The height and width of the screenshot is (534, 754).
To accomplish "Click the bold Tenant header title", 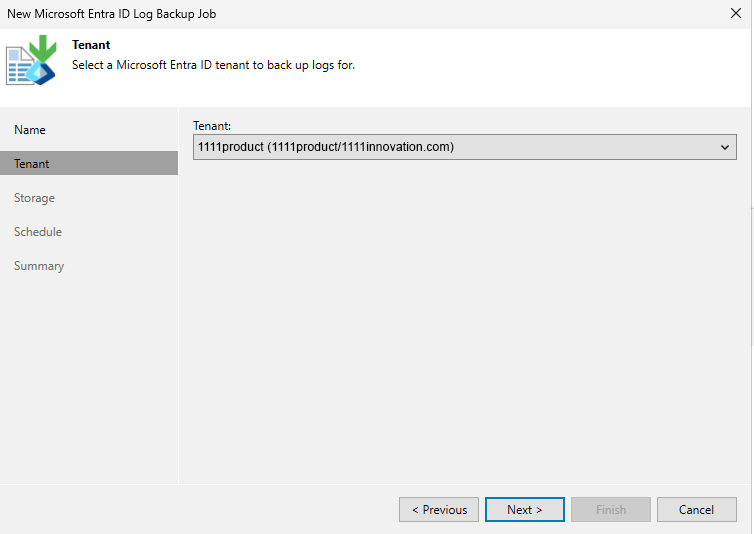I will (91, 45).
